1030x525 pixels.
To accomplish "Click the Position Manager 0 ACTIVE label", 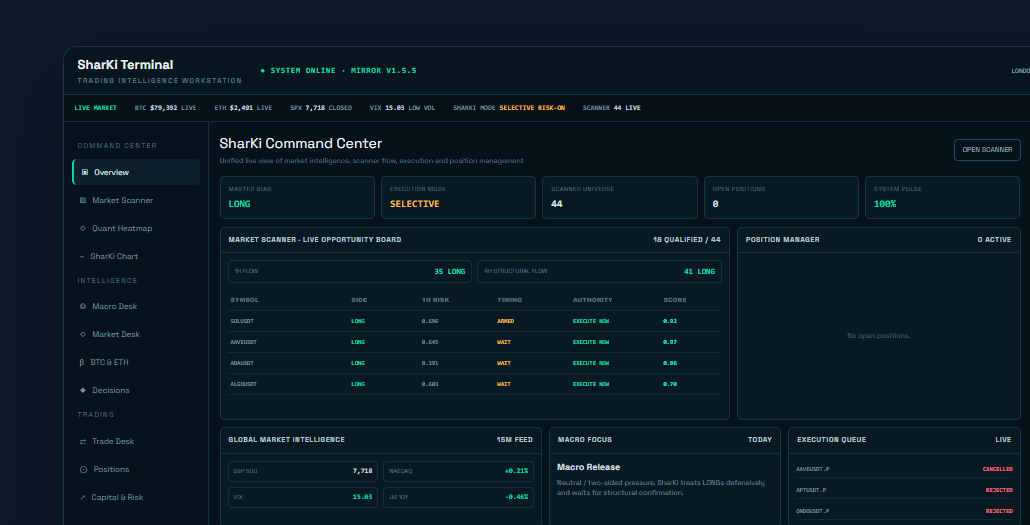I will coord(995,240).
